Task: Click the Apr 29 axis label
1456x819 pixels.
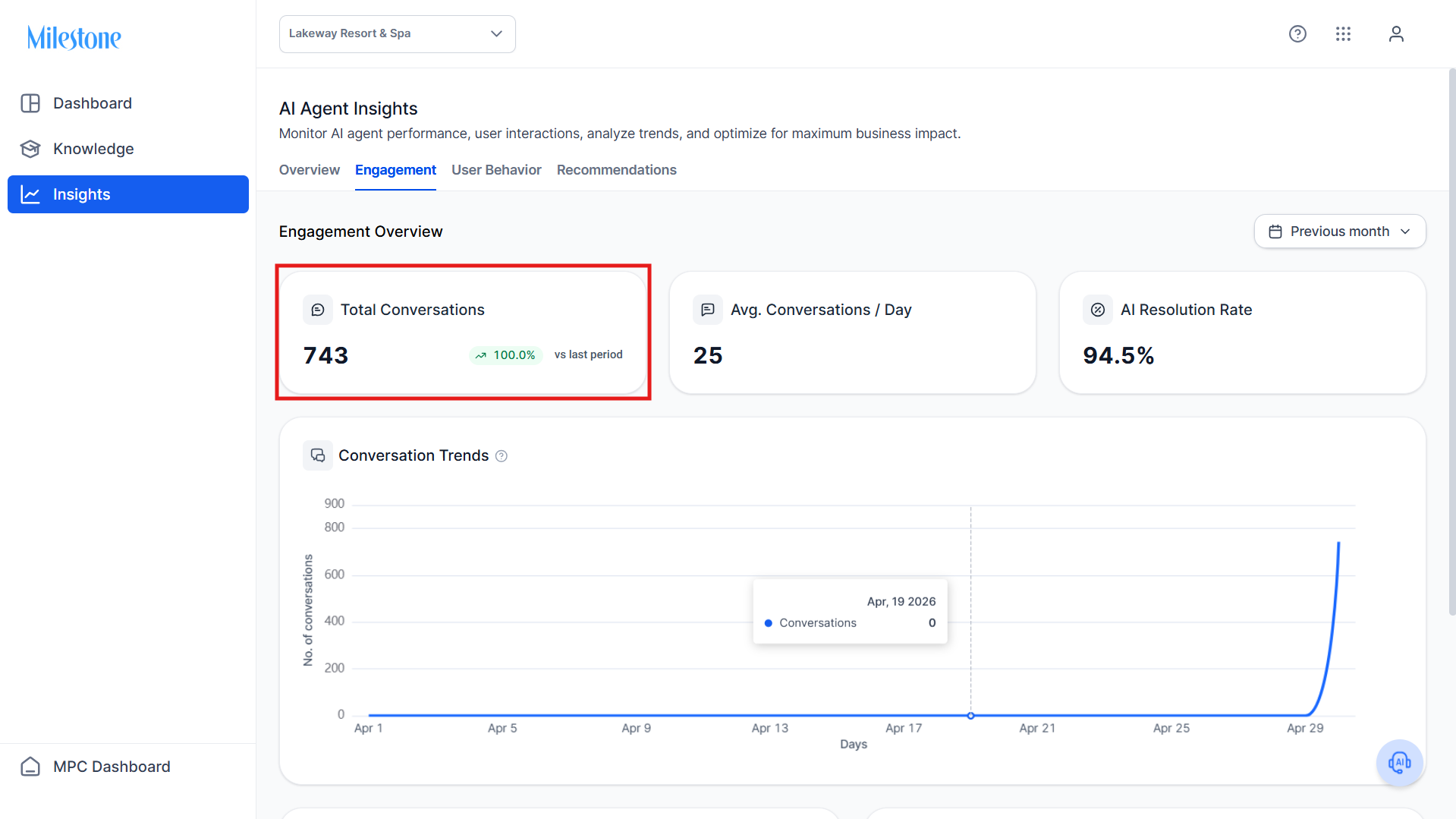Action: coord(1305,729)
